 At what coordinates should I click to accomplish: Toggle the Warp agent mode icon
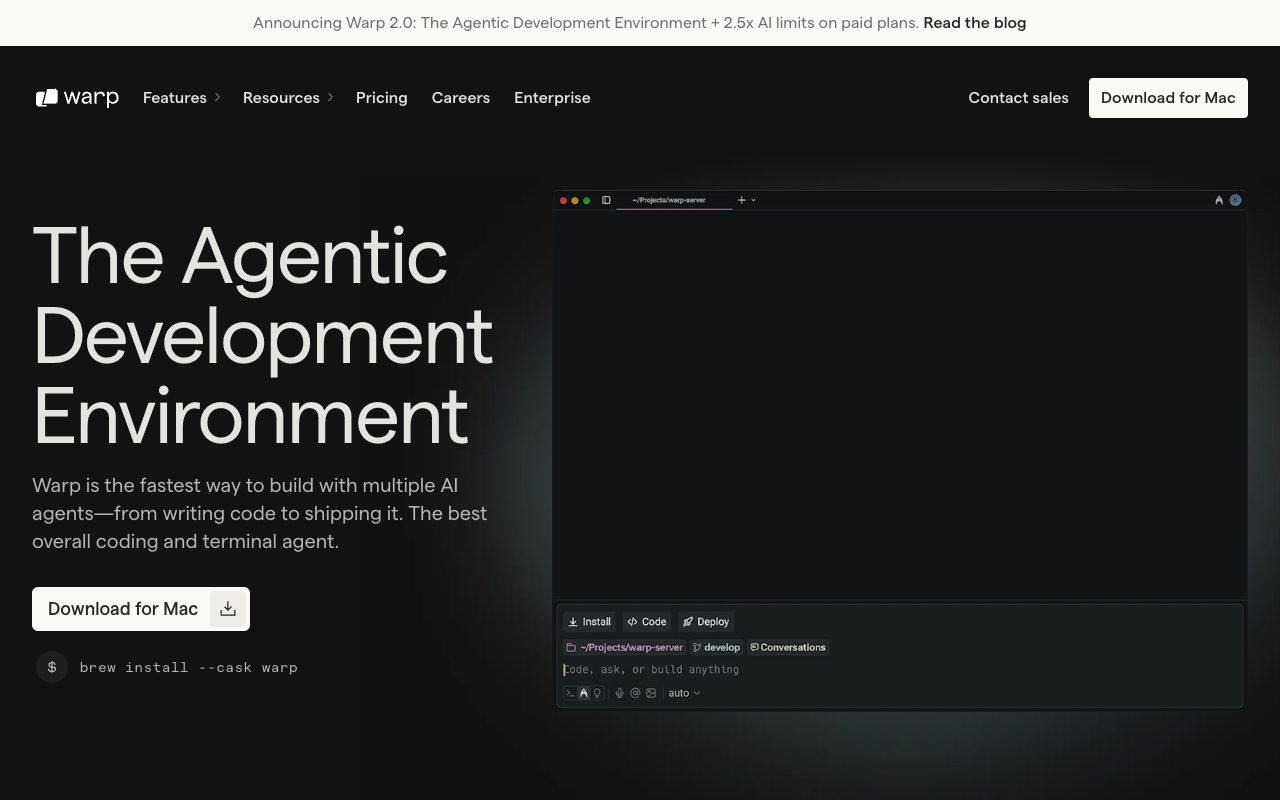[x=584, y=693]
